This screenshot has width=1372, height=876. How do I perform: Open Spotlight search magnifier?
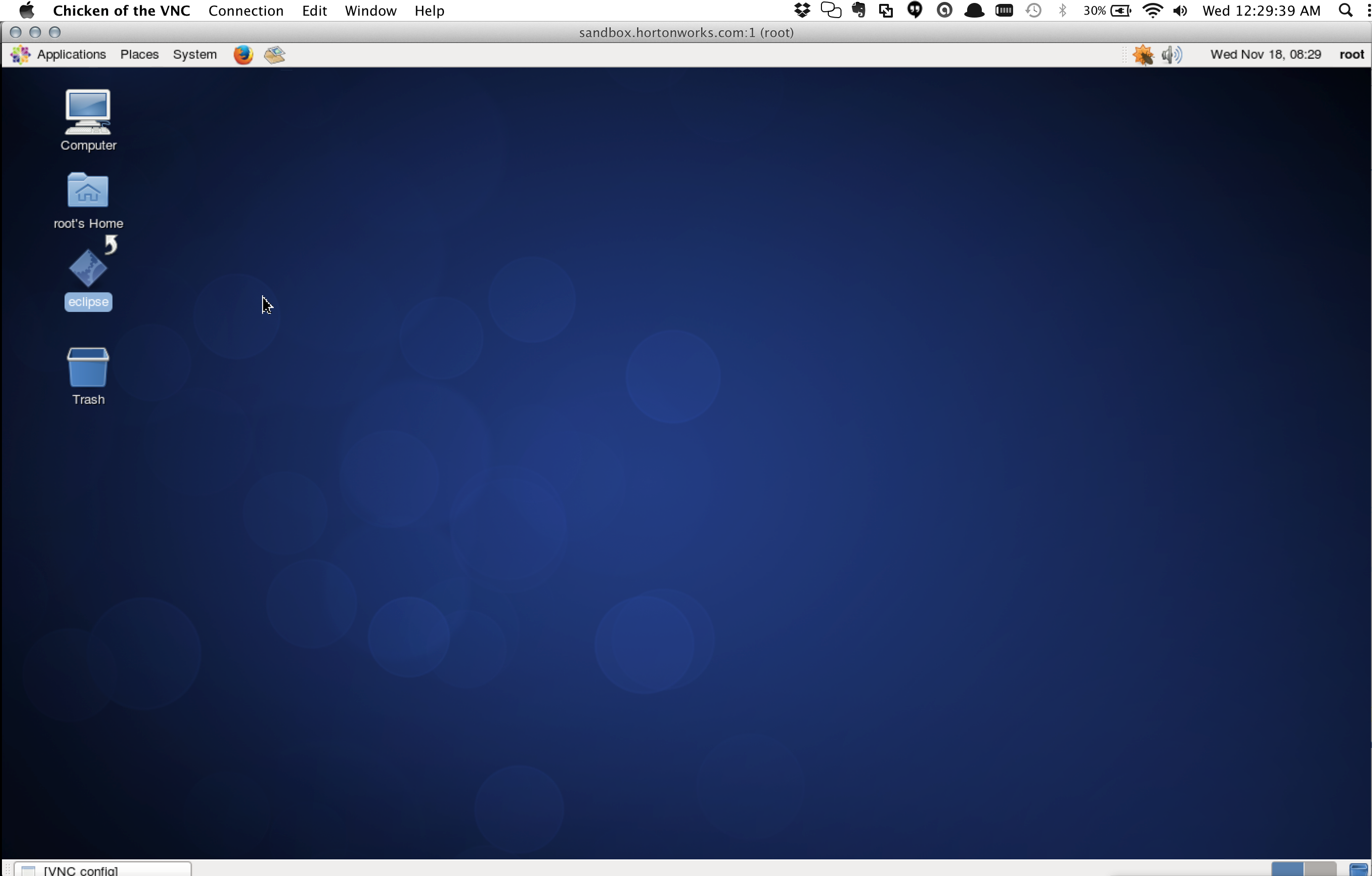(1345, 10)
